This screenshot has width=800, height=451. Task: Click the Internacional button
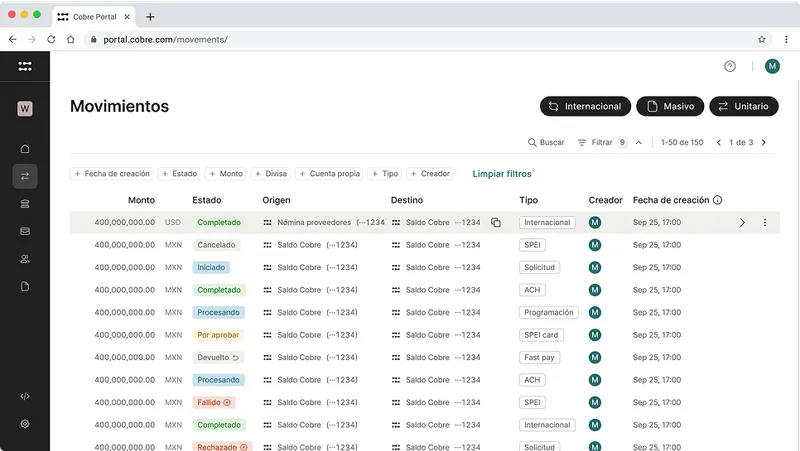tap(585, 106)
